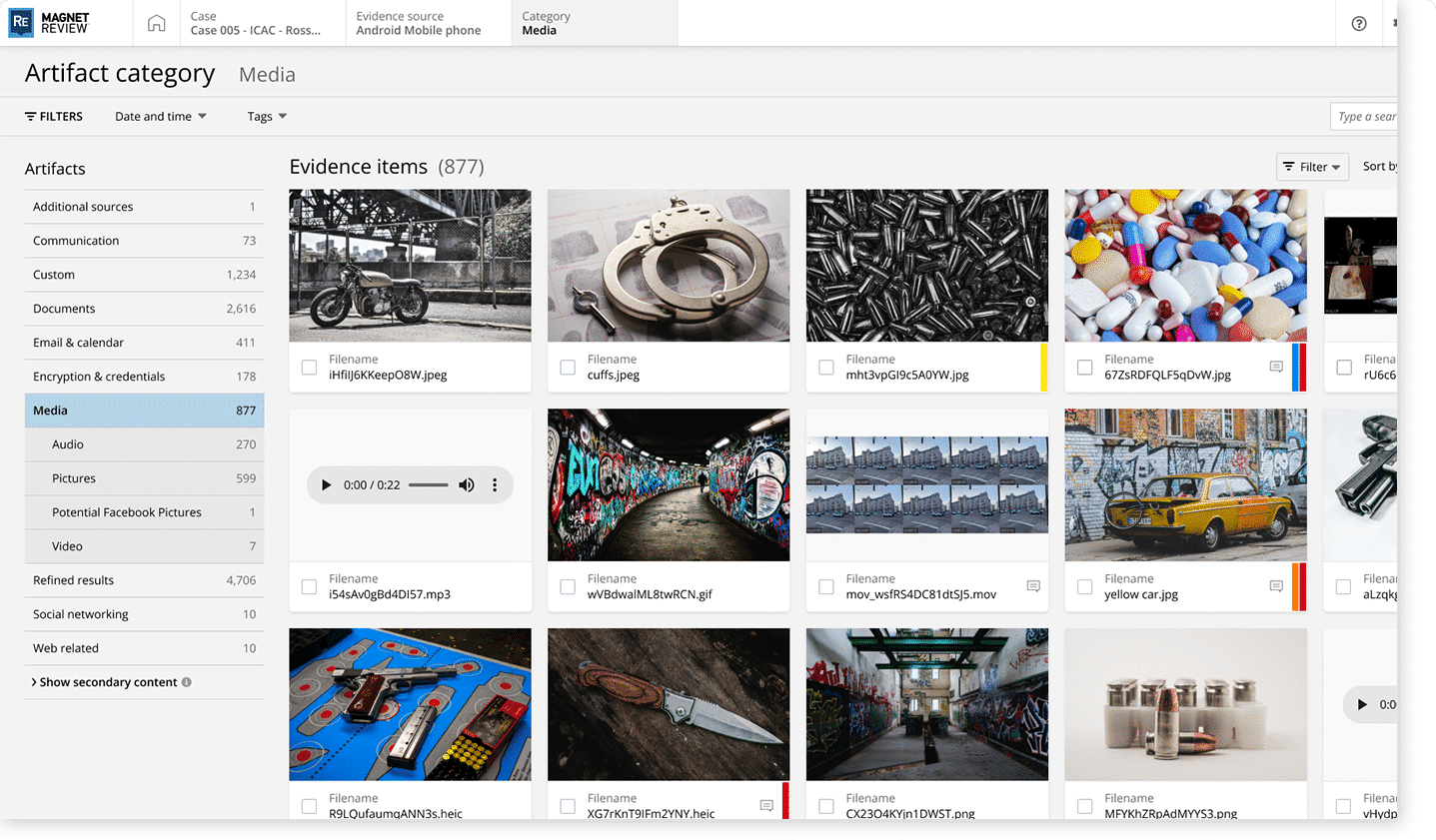Open comment icon on 67ZsRDFQLF5qDvW.jpg
This screenshot has height=840, width=1436.
tap(1276, 367)
